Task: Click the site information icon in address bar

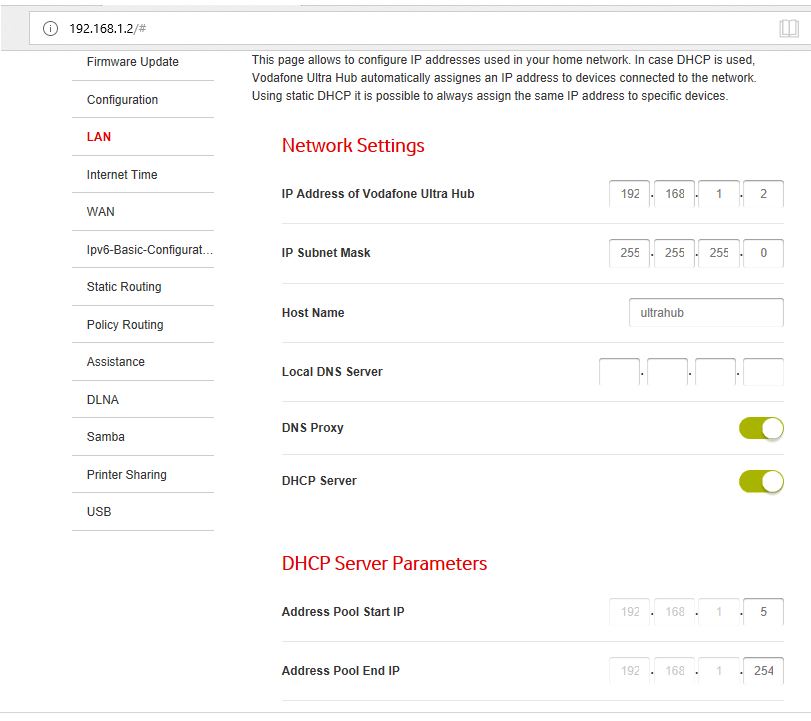Action: click(50, 28)
